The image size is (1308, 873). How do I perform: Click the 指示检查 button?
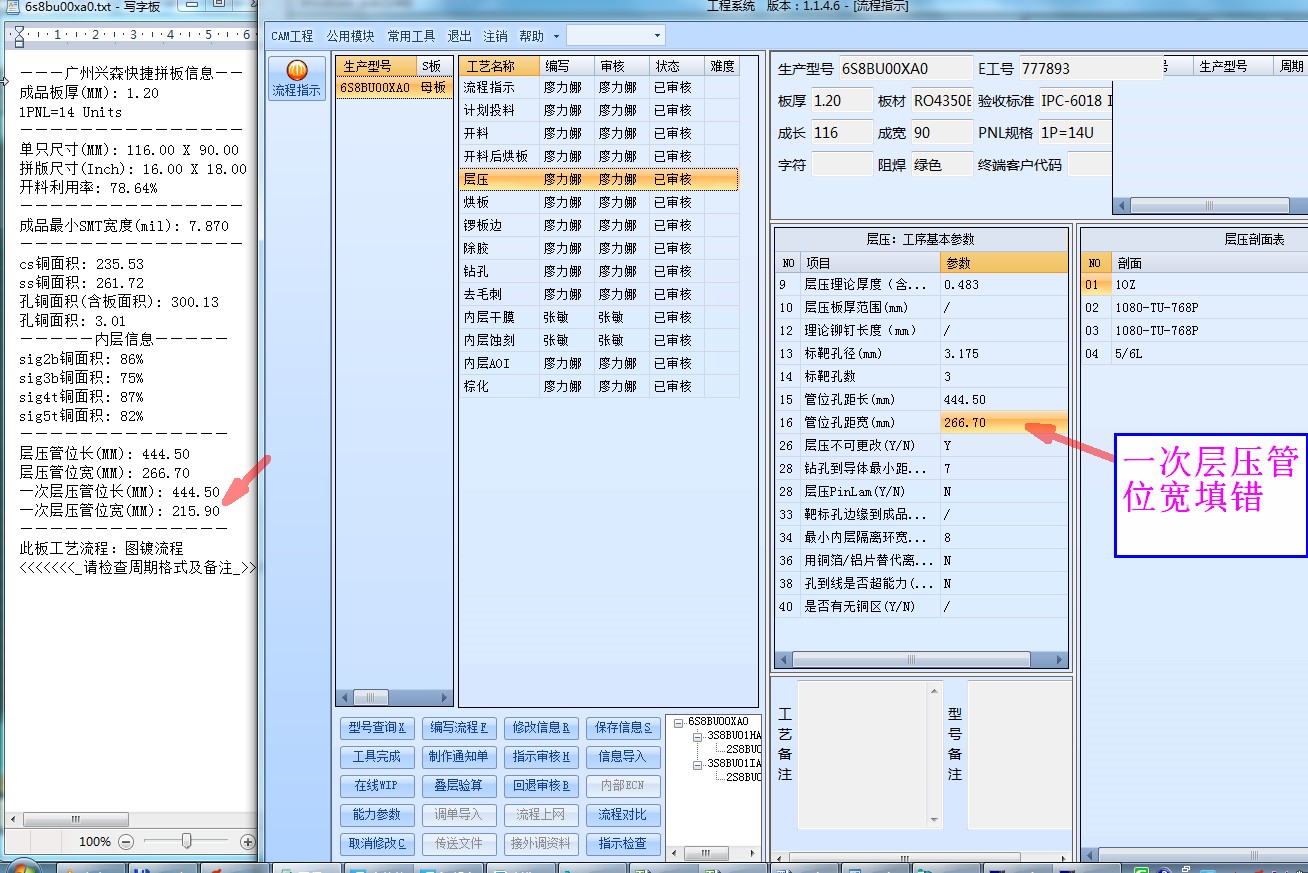click(623, 843)
